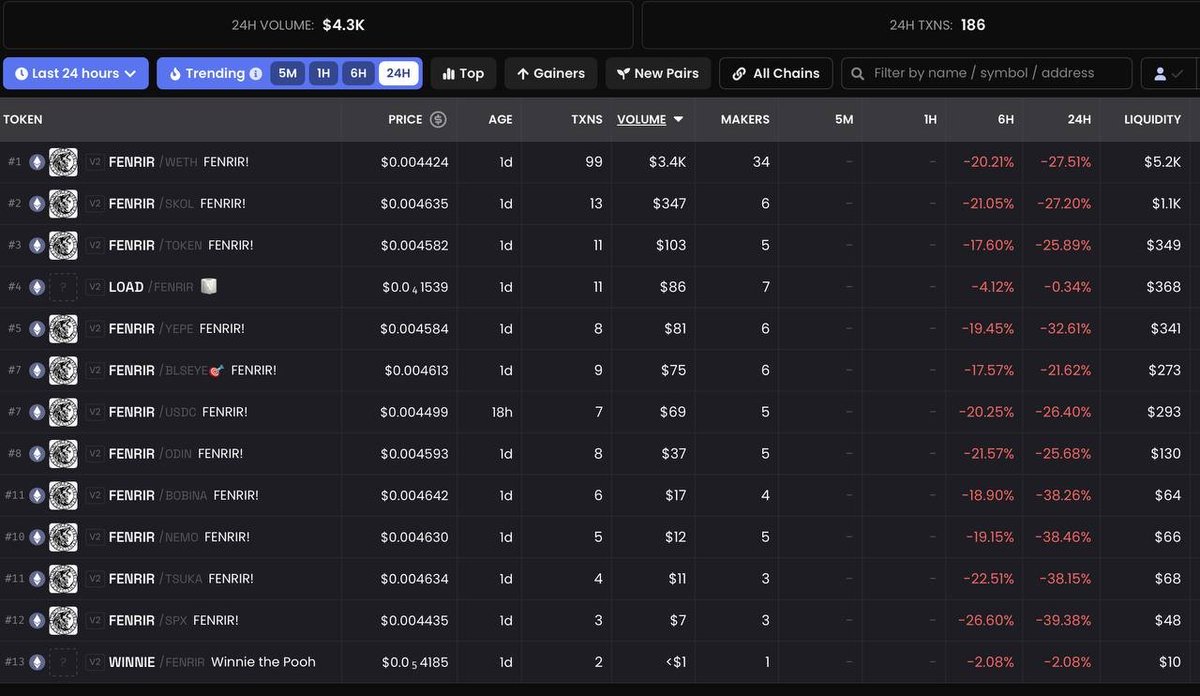Click the FENRIR logo in the FENRIR/USDC row

coord(63,412)
